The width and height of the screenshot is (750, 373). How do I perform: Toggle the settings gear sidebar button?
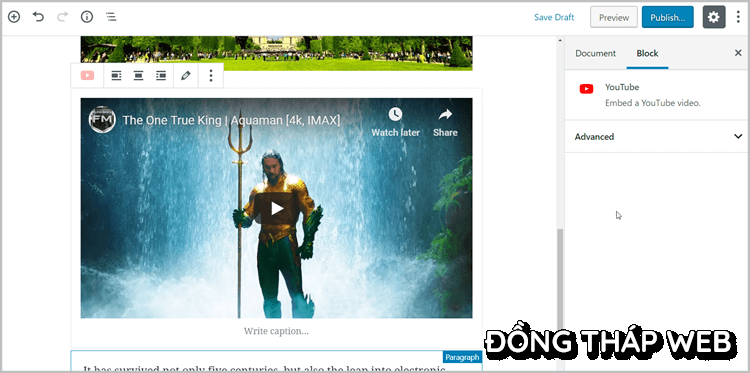click(714, 17)
